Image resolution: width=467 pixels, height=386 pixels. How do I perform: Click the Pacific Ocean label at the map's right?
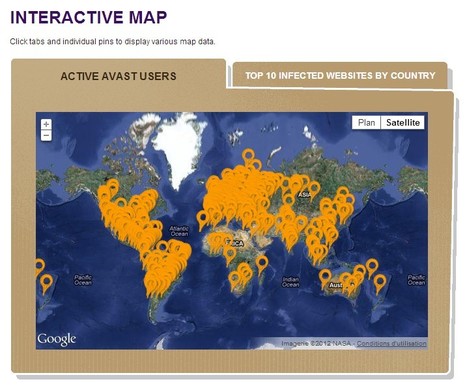coord(416,280)
